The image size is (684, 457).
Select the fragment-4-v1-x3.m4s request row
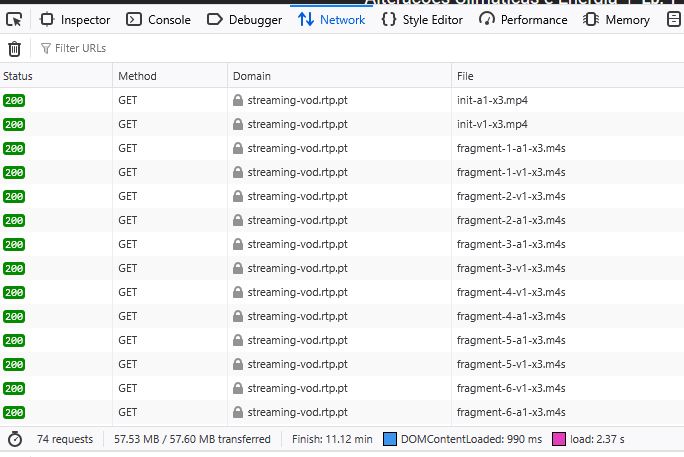coord(510,292)
